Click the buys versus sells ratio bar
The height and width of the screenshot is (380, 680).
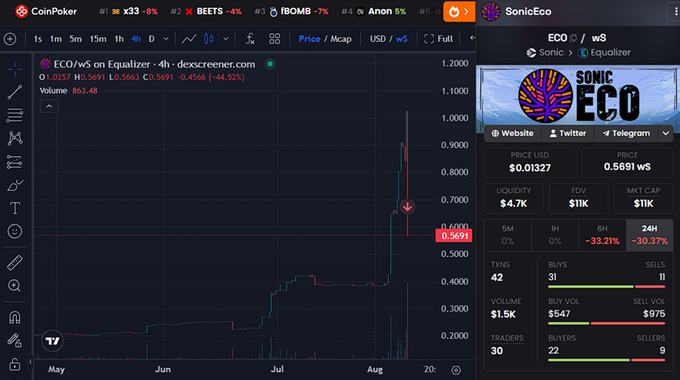pos(607,287)
